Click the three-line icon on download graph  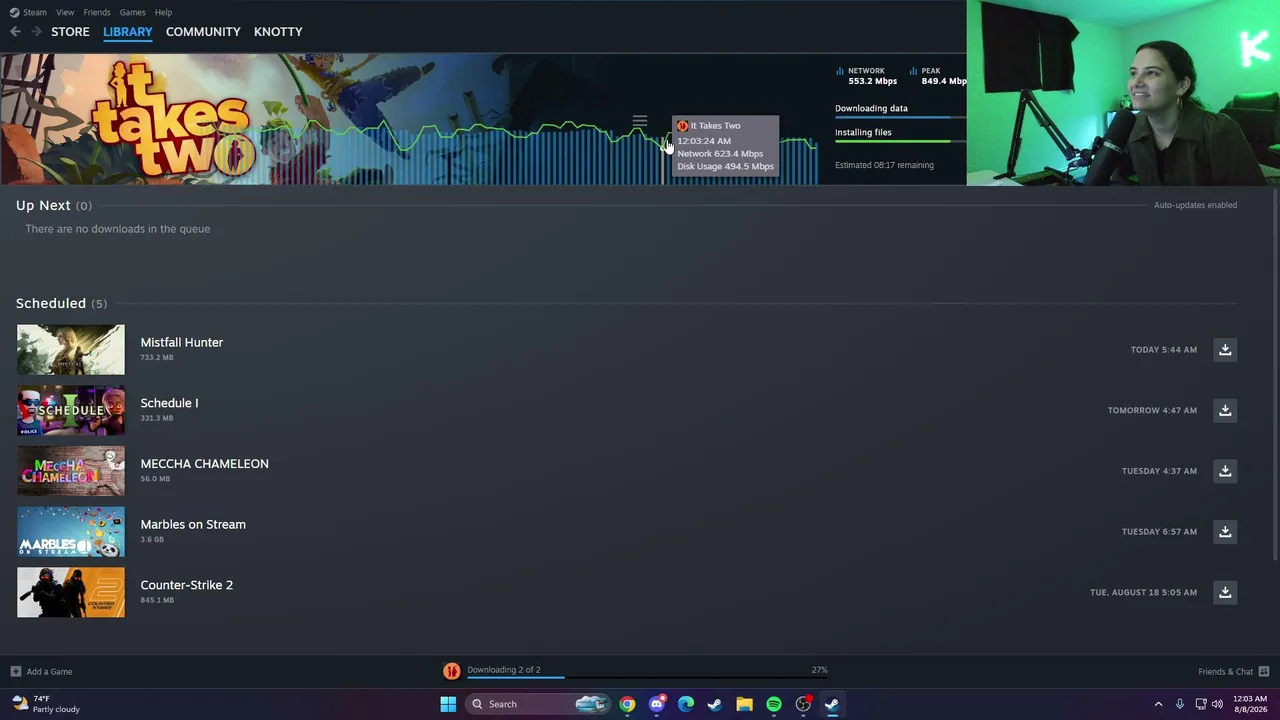tap(640, 121)
